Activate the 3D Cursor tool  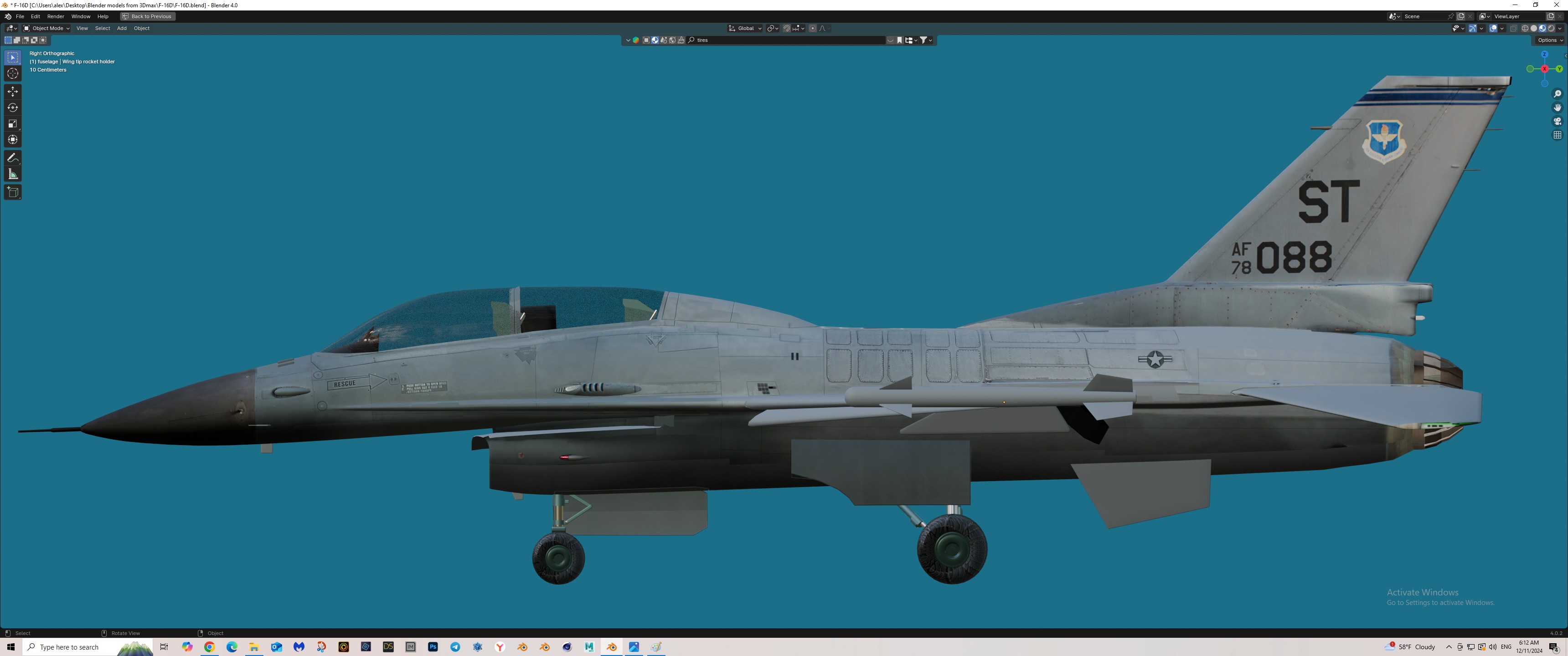(x=13, y=74)
